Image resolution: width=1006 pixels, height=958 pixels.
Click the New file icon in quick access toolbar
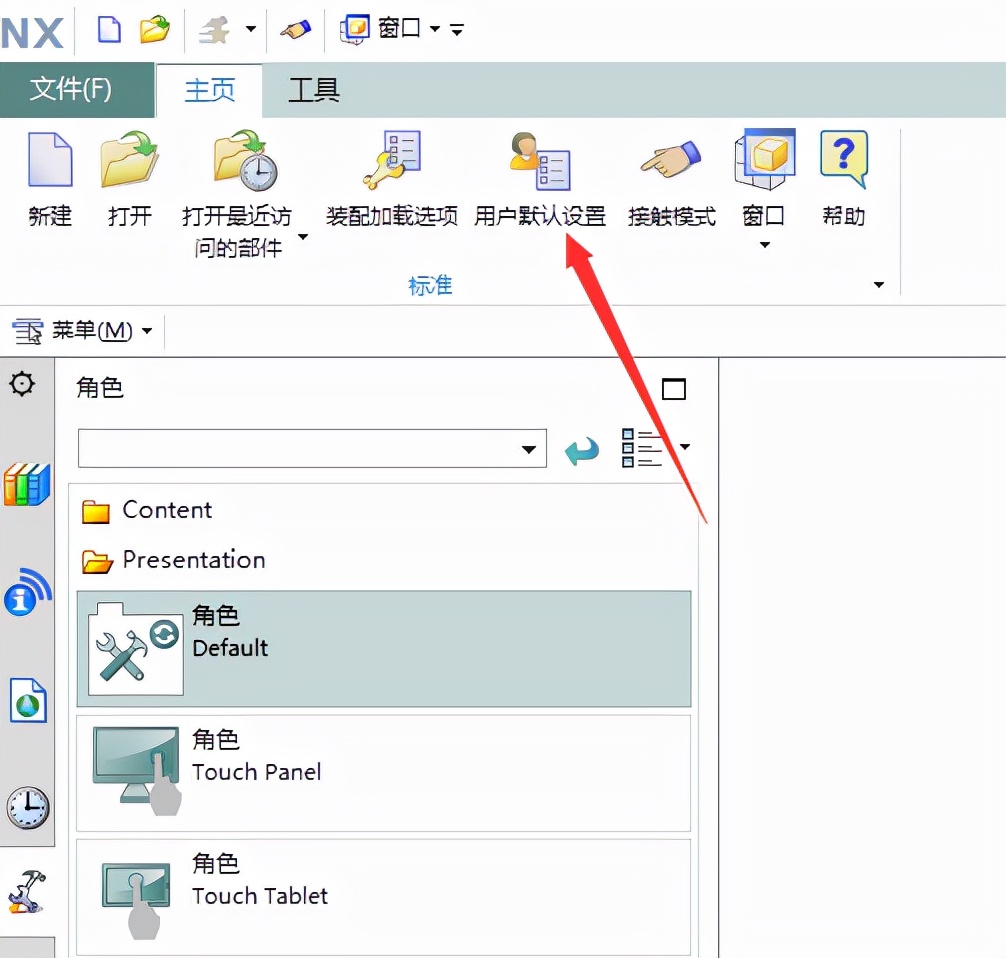[x=108, y=29]
